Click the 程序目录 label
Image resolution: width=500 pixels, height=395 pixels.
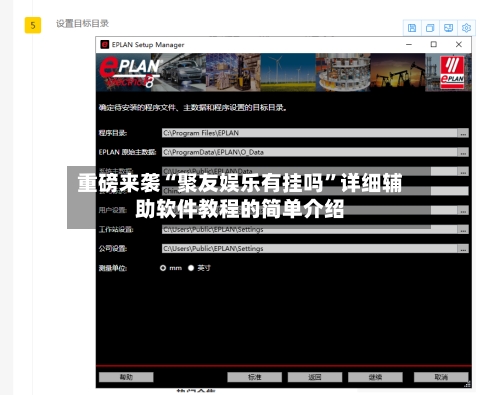pyautogui.click(x=113, y=133)
